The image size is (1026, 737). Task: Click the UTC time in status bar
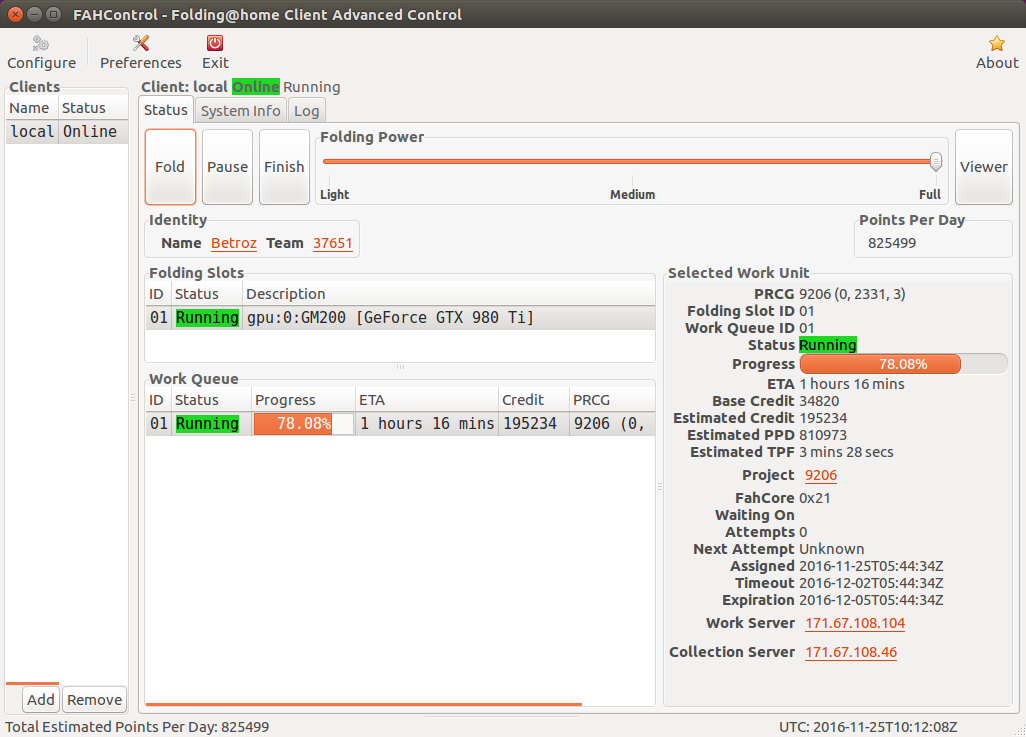[x=868, y=727]
